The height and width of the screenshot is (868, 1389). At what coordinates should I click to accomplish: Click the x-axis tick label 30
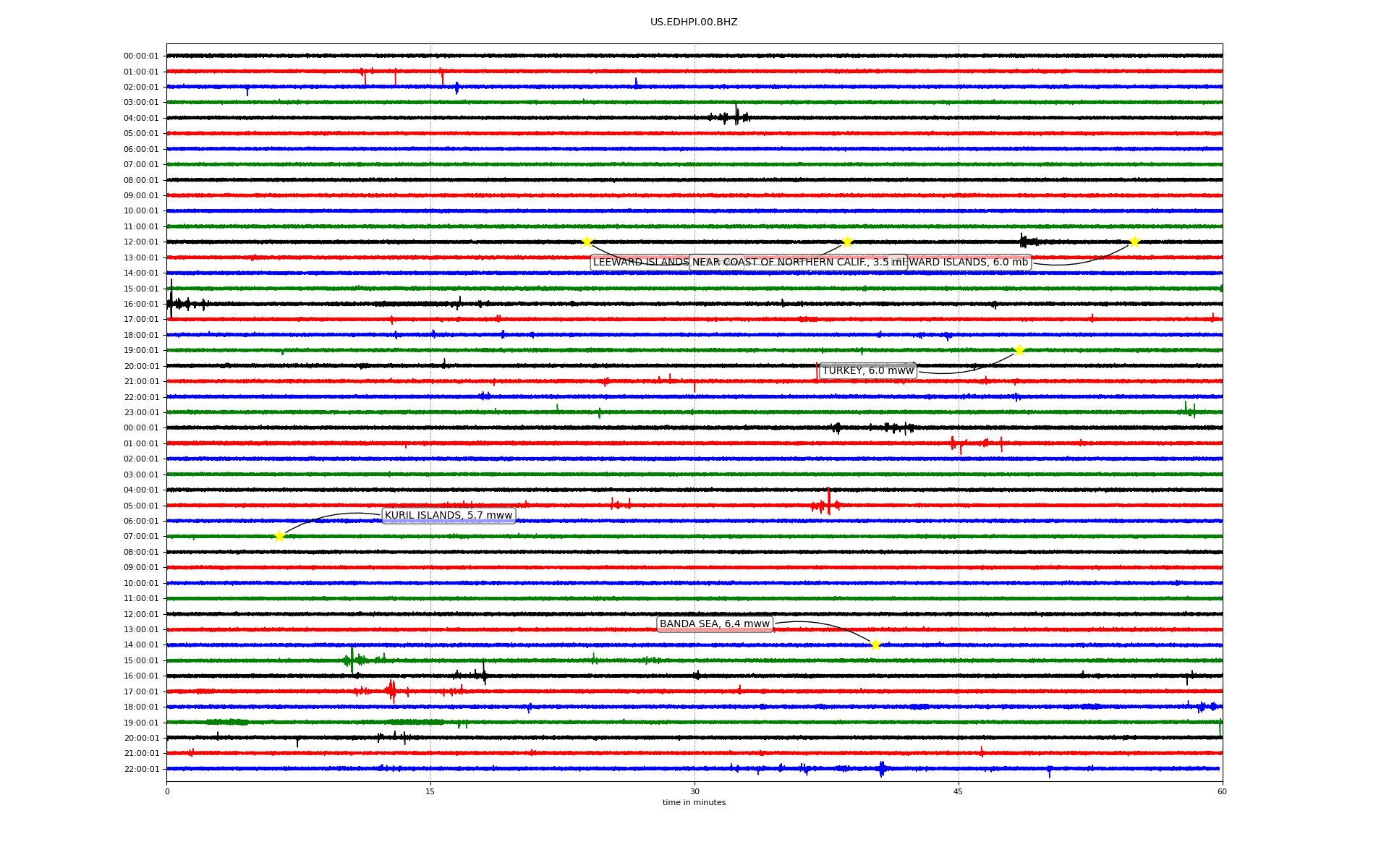tap(694, 791)
